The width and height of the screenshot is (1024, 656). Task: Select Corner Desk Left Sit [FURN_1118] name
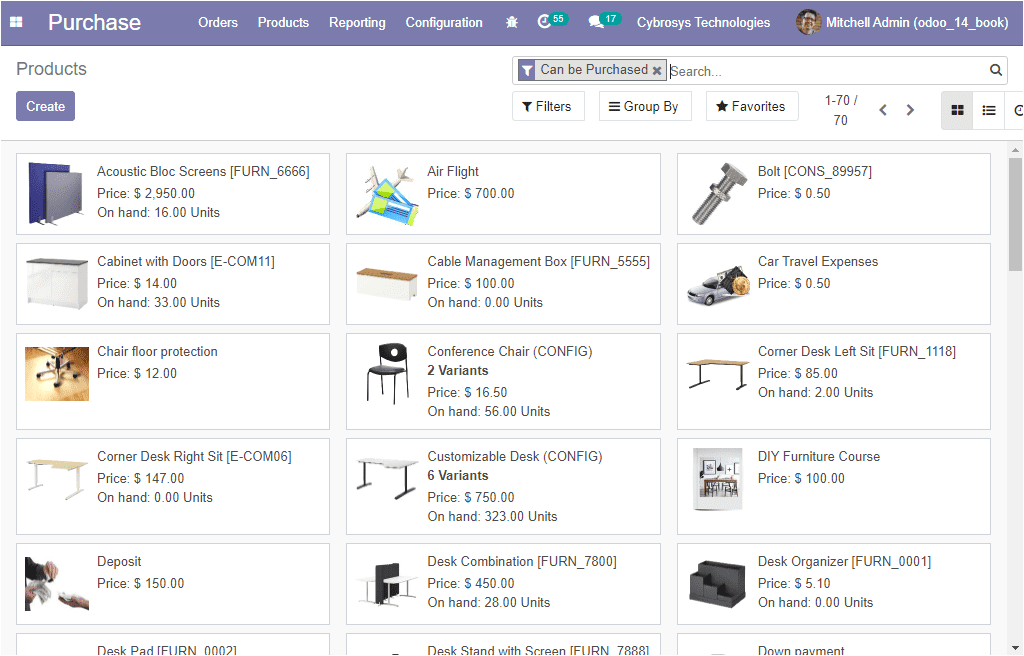click(x=856, y=352)
